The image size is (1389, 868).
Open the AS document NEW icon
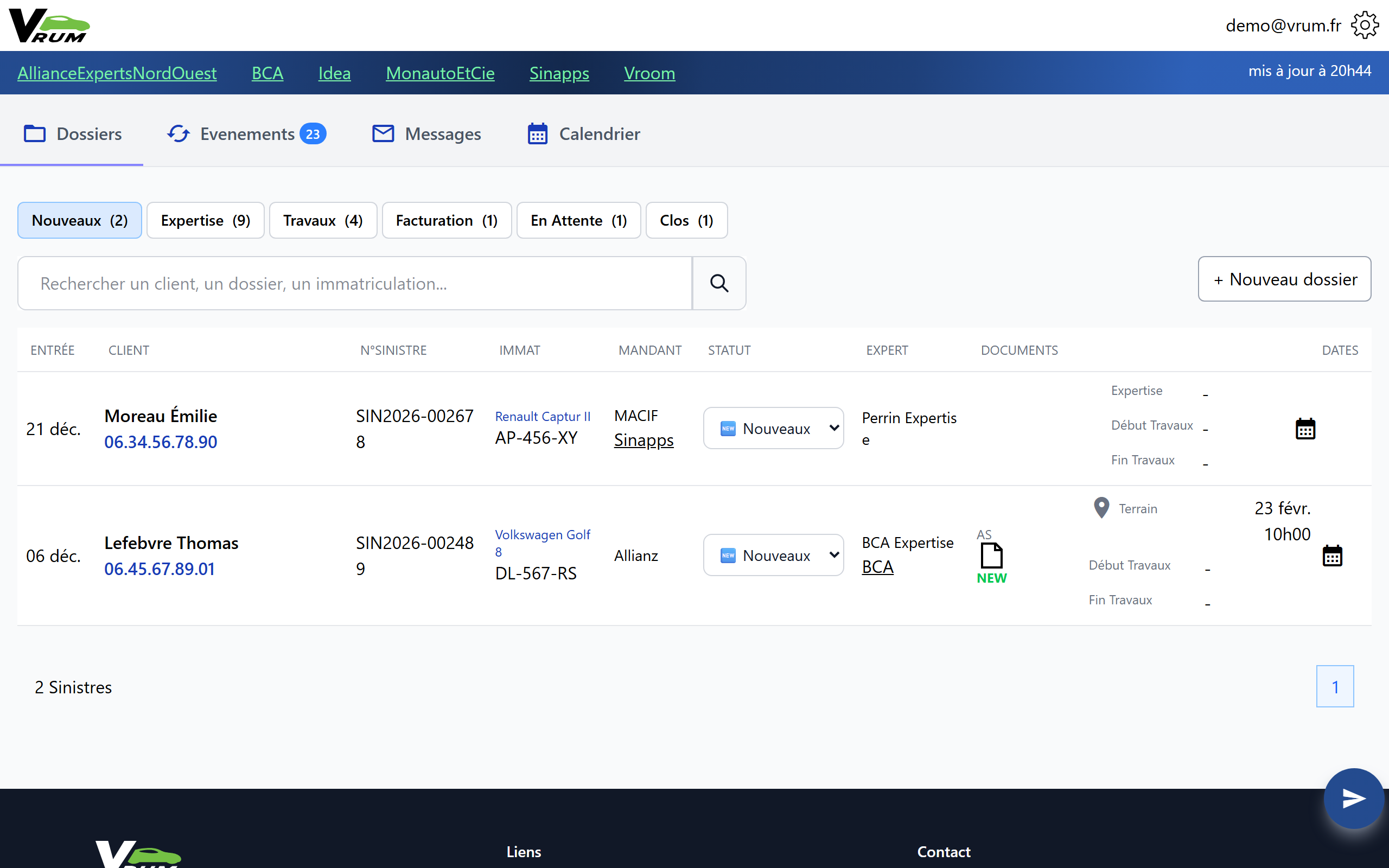point(991,556)
